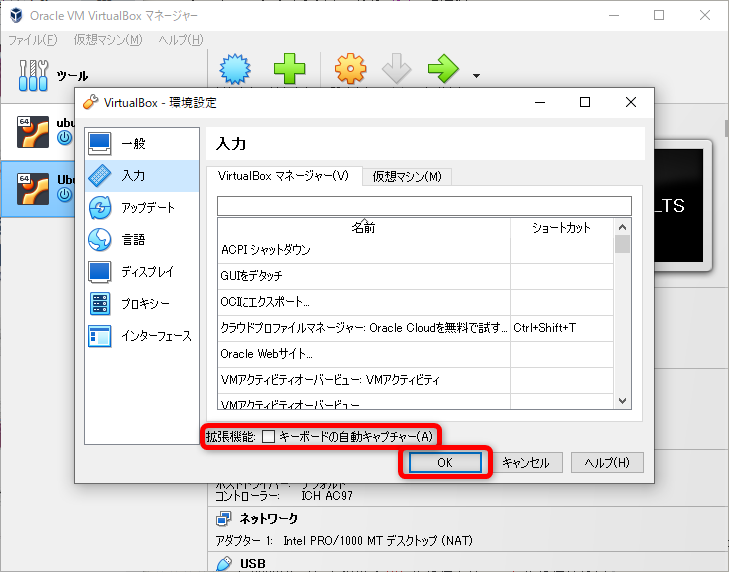Click the ネットワーク section header
The image size is (729, 572).
[x=269, y=519]
